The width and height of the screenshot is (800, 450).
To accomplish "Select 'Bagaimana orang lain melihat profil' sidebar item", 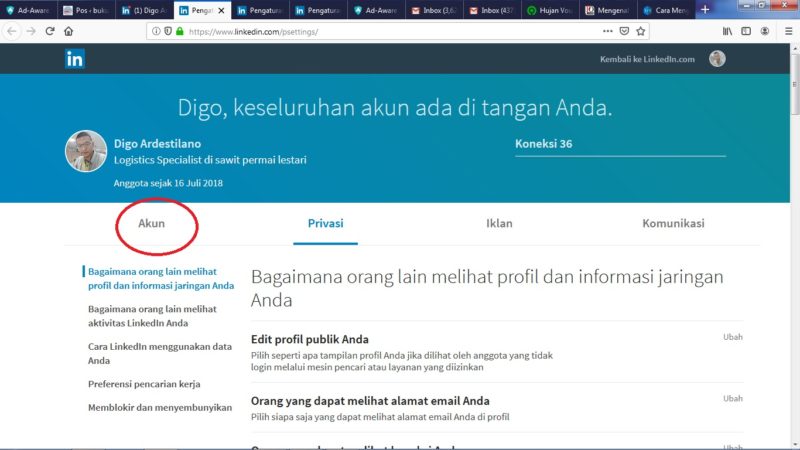I will (x=161, y=279).
